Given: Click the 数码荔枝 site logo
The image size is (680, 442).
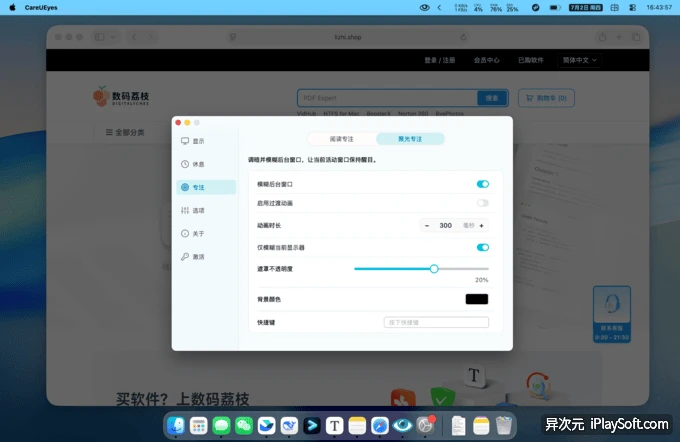Looking at the screenshot, I should tap(121, 96).
